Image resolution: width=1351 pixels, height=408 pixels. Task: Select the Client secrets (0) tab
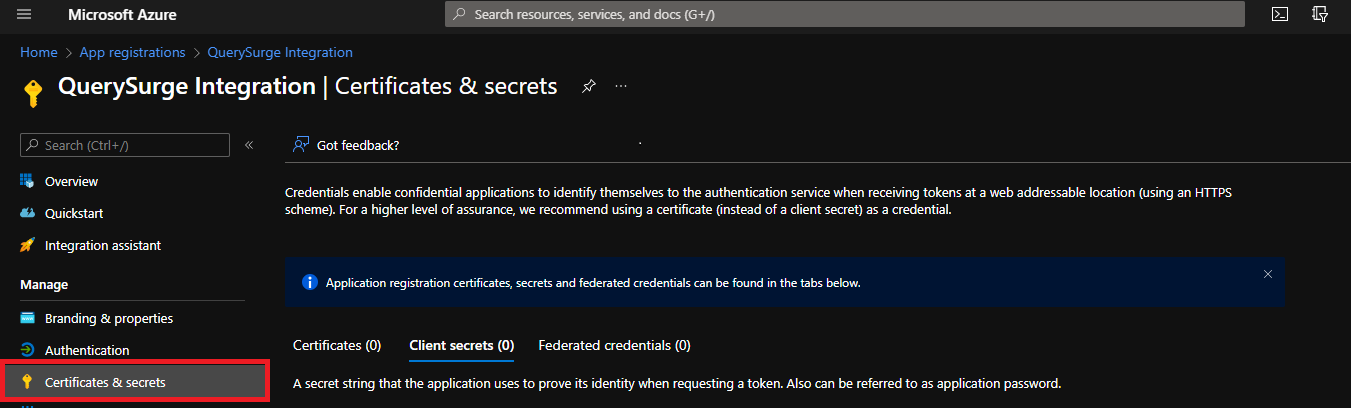coord(461,345)
